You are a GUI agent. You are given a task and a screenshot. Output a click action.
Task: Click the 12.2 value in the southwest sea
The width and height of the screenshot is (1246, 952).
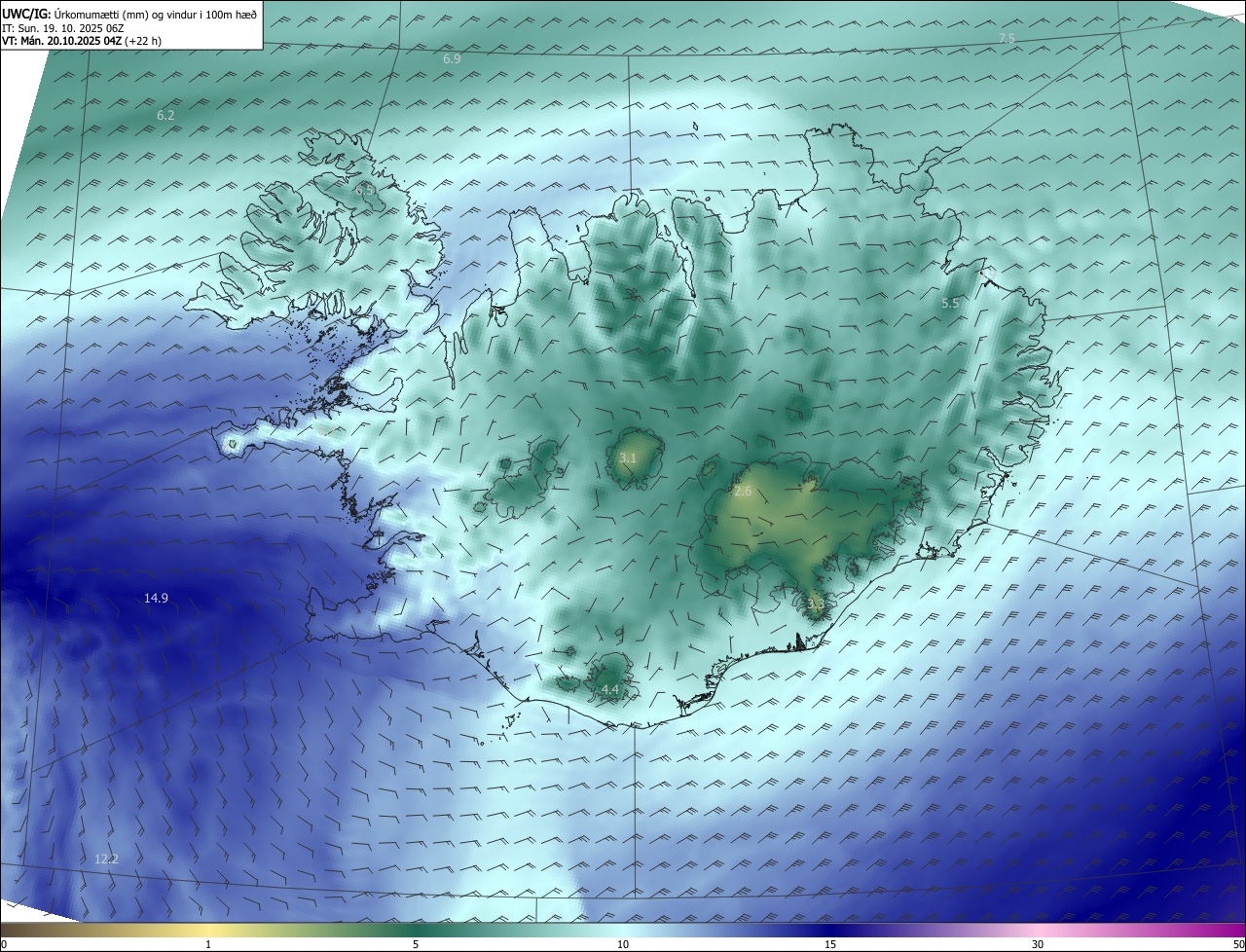[106, 860]
